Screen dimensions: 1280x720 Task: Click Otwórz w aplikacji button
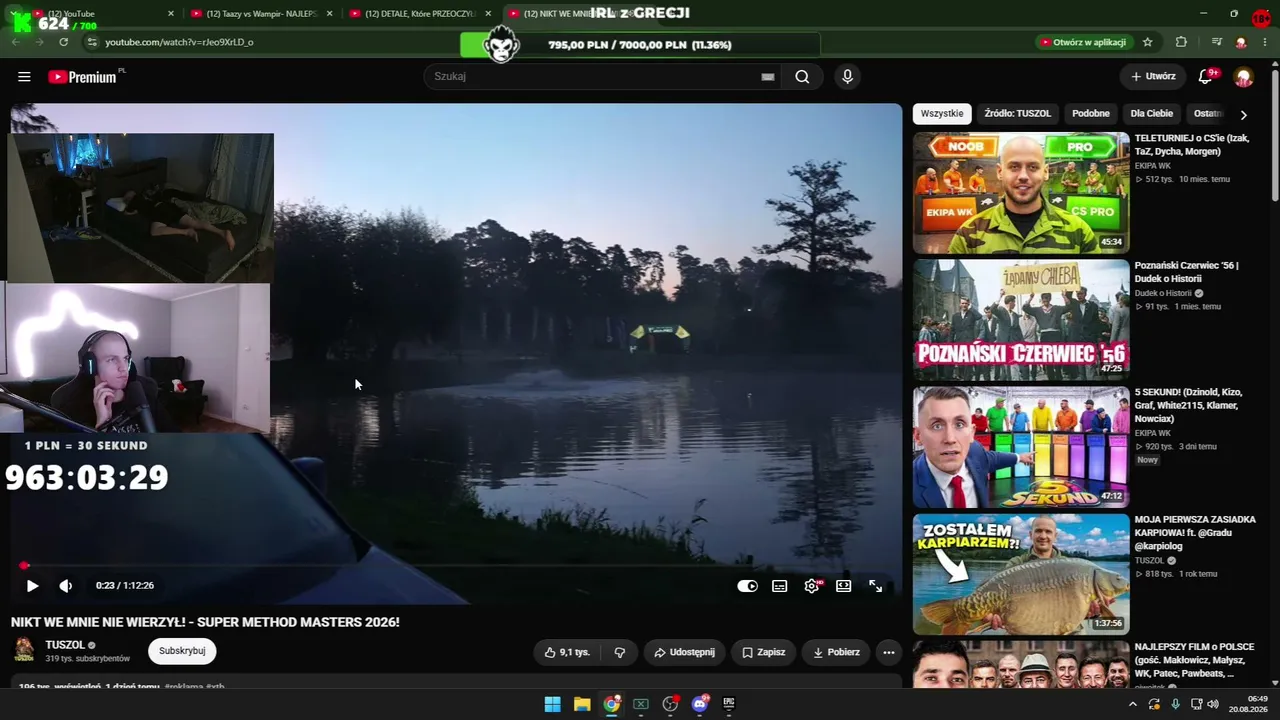click(1083, 42)
